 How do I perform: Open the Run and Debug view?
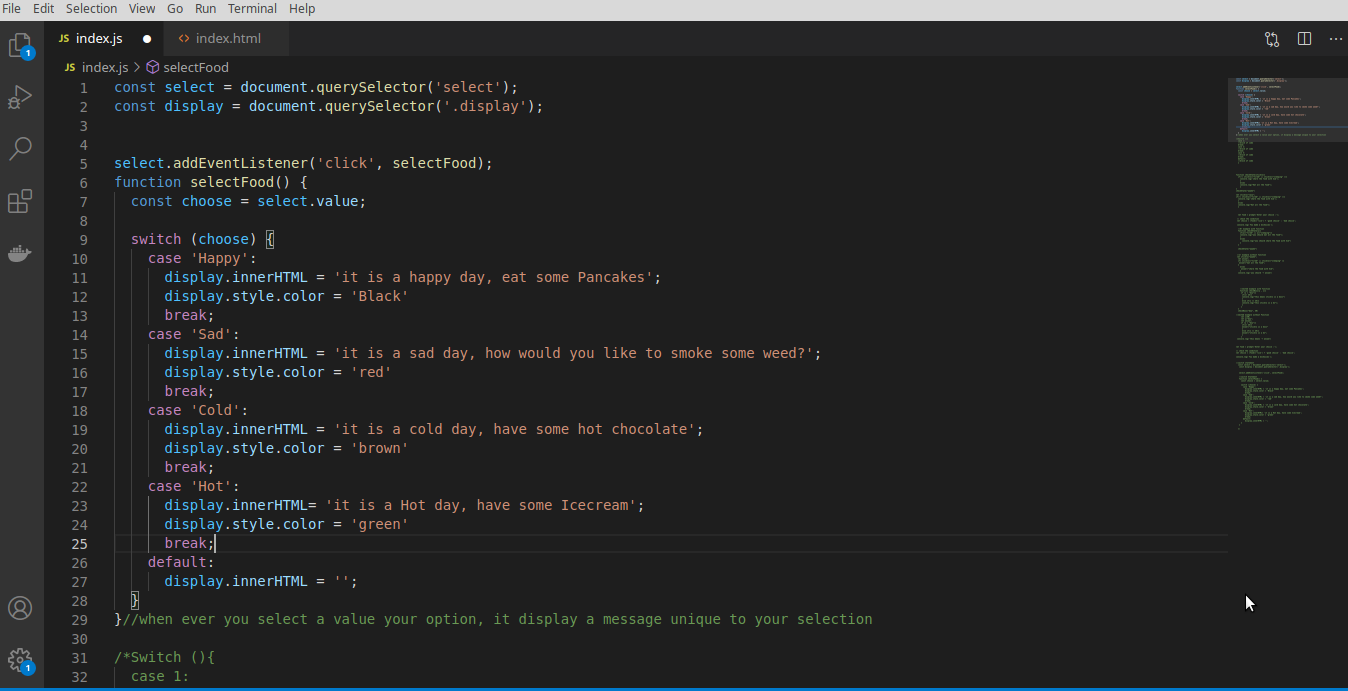click(x=20, y=98)
